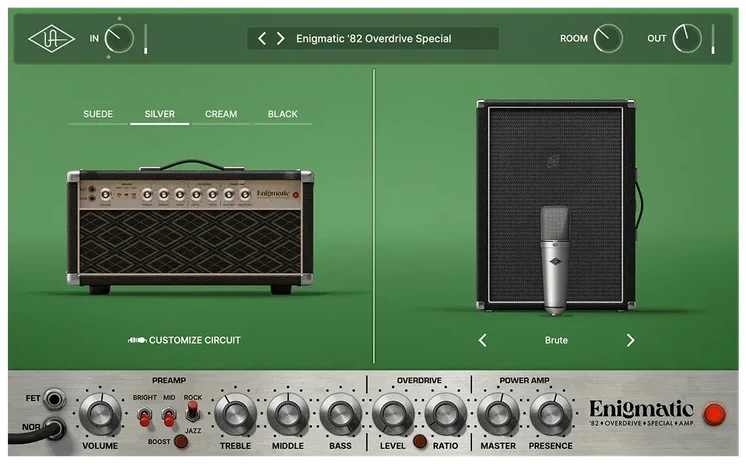746x464 pixels.
Task: Click the amp head image
Action: coord(190,227)
